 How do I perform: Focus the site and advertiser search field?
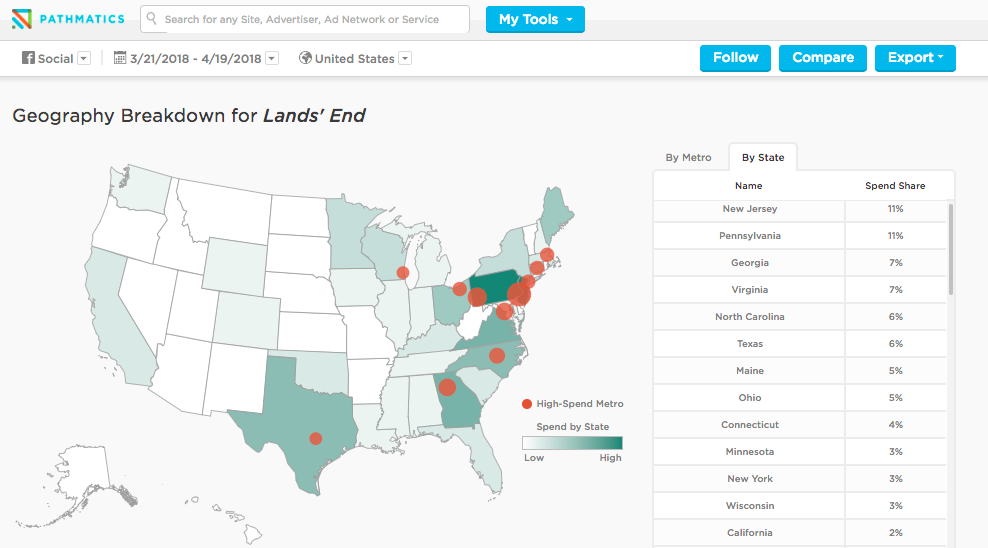(x=312, y=19)
